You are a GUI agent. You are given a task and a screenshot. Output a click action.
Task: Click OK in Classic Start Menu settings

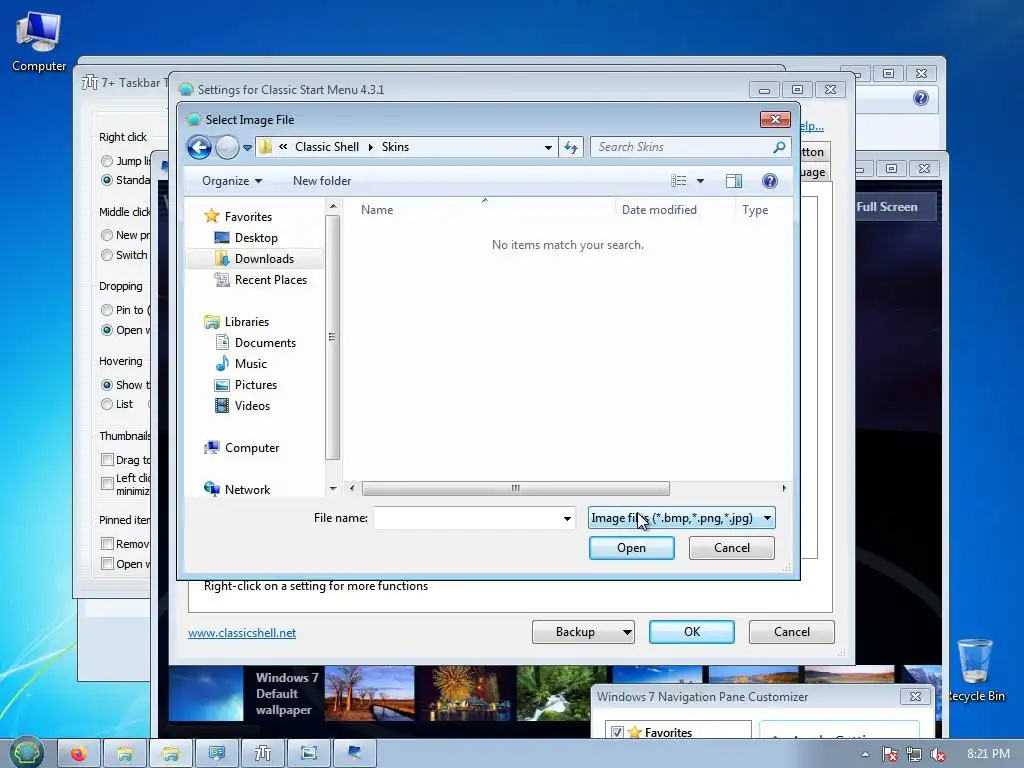click(692, 632)
